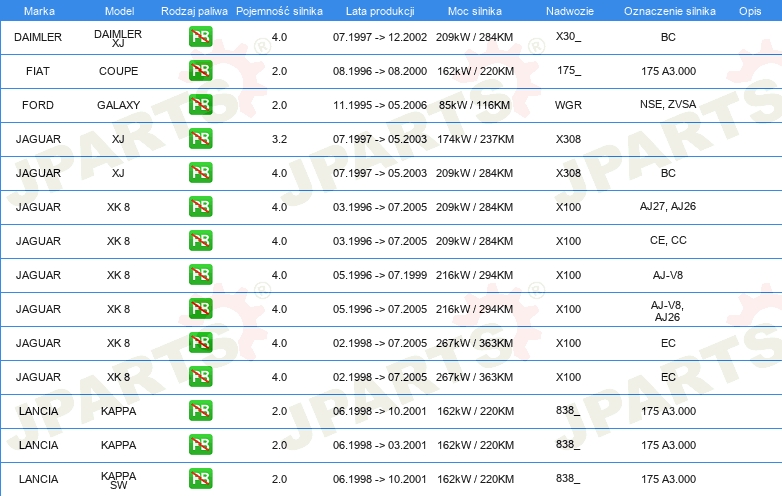Screen dimensions: 782x496
Task: Click the fuel icon in the Fiat Coupe row
Action: coord(200,71)
